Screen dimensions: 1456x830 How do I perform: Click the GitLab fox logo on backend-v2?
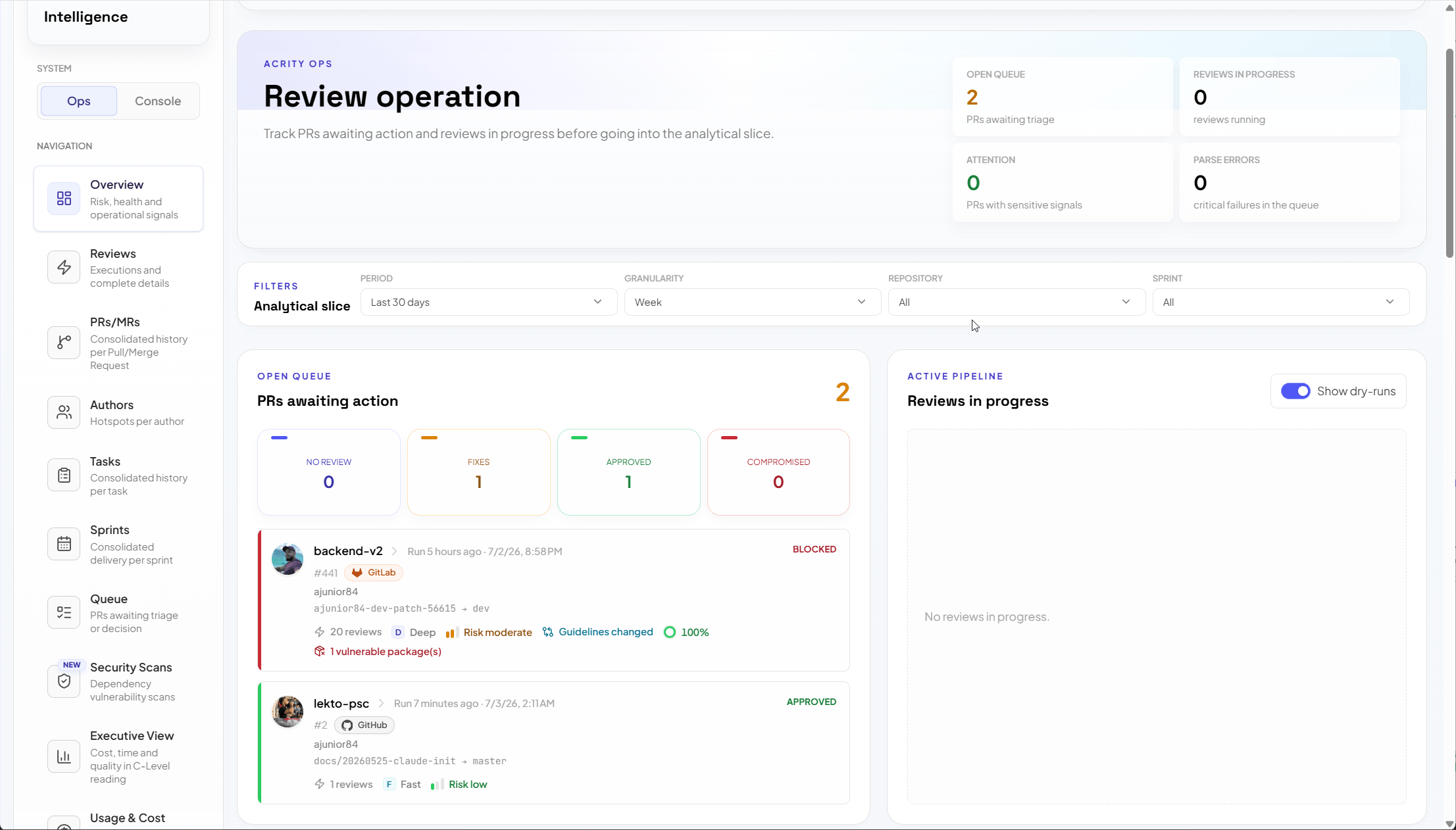(x=357, y=573)
